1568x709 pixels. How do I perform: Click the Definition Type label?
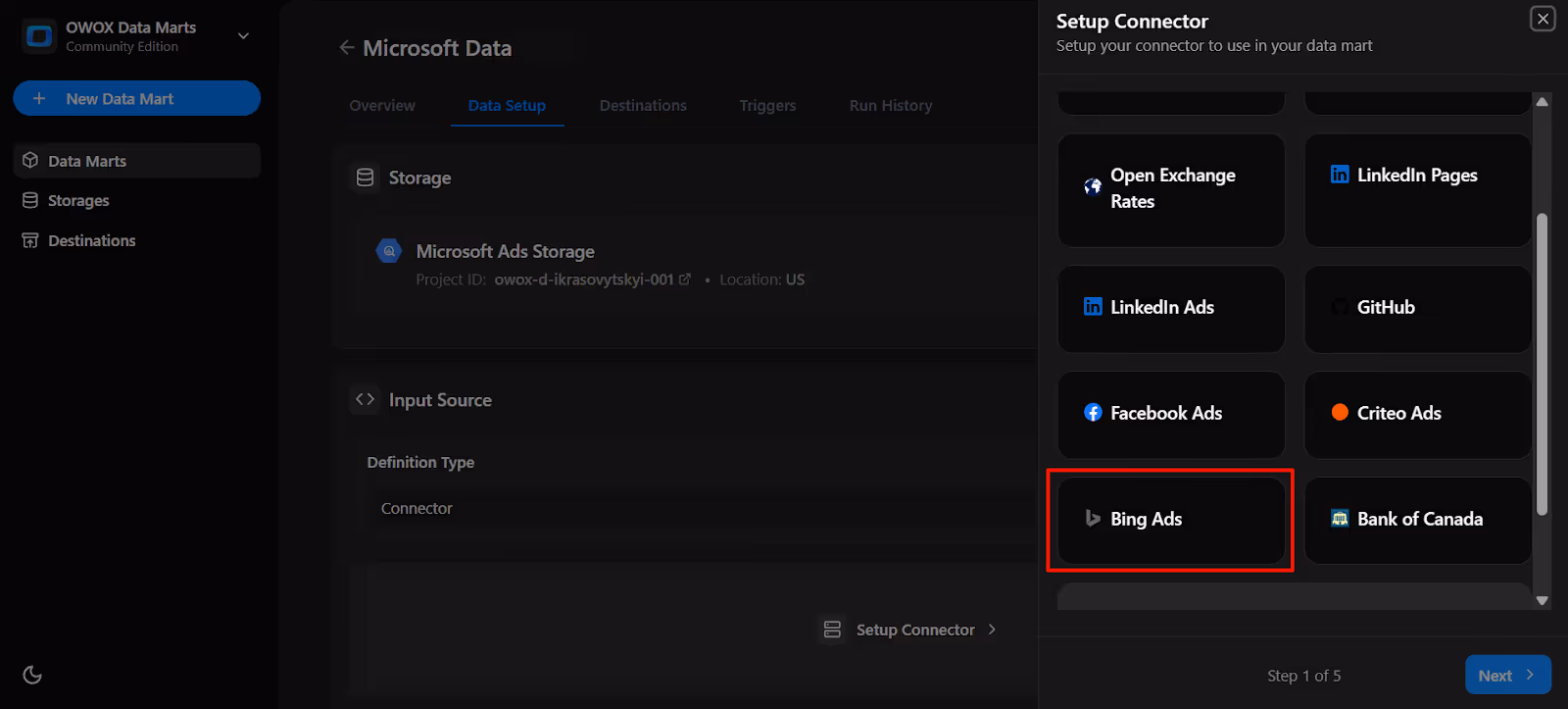(x=420, y=462)
